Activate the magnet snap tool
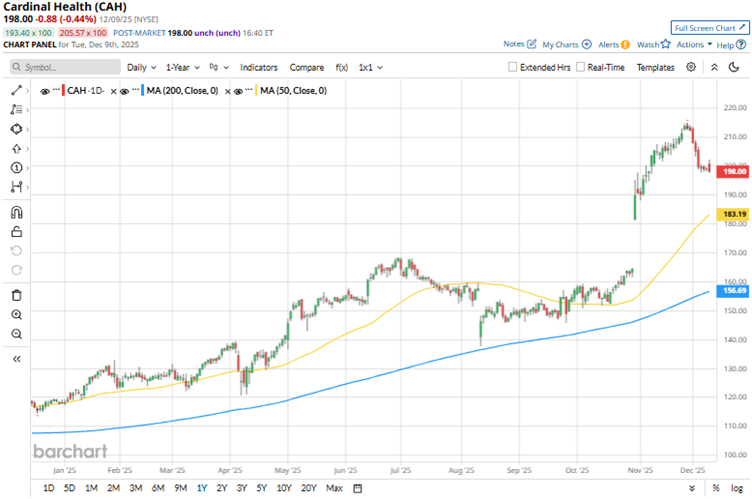This screenshot has width=752, height=499. pyautogui.click(x=15, y=212)
